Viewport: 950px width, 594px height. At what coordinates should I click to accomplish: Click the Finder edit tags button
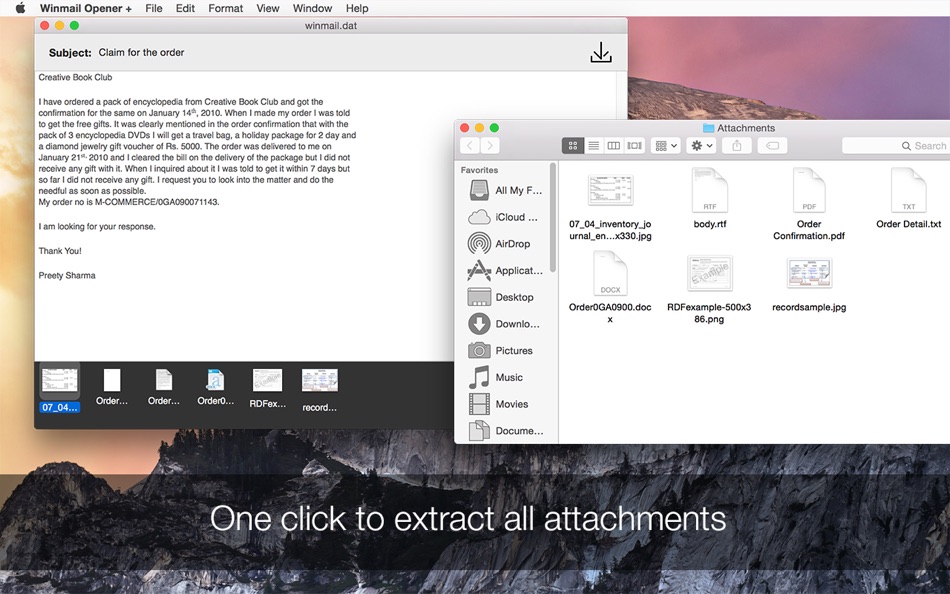pyautogui.click(x=772, y=145)
